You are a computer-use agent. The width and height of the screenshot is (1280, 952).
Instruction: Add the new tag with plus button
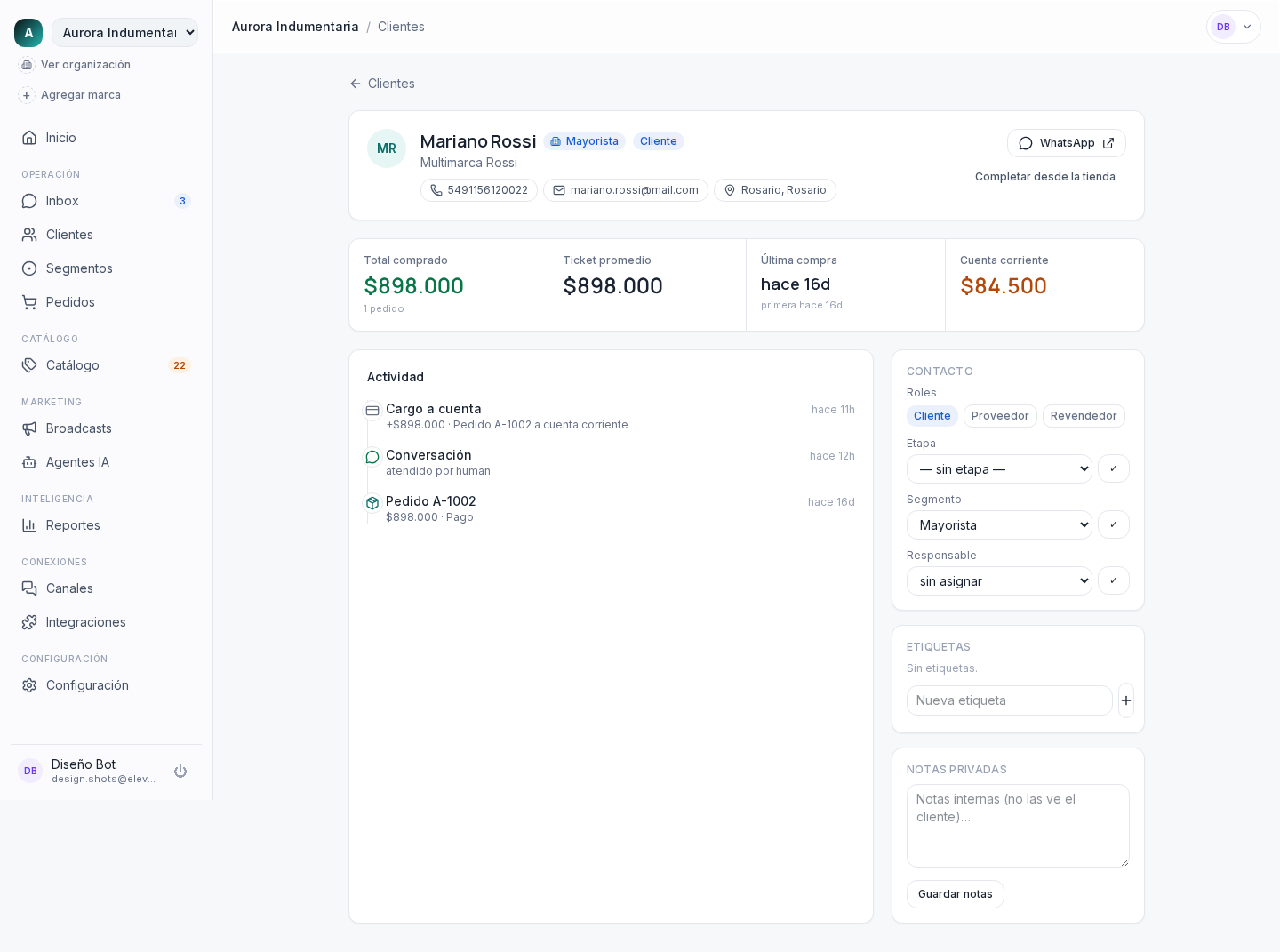tap(1126, 700)
